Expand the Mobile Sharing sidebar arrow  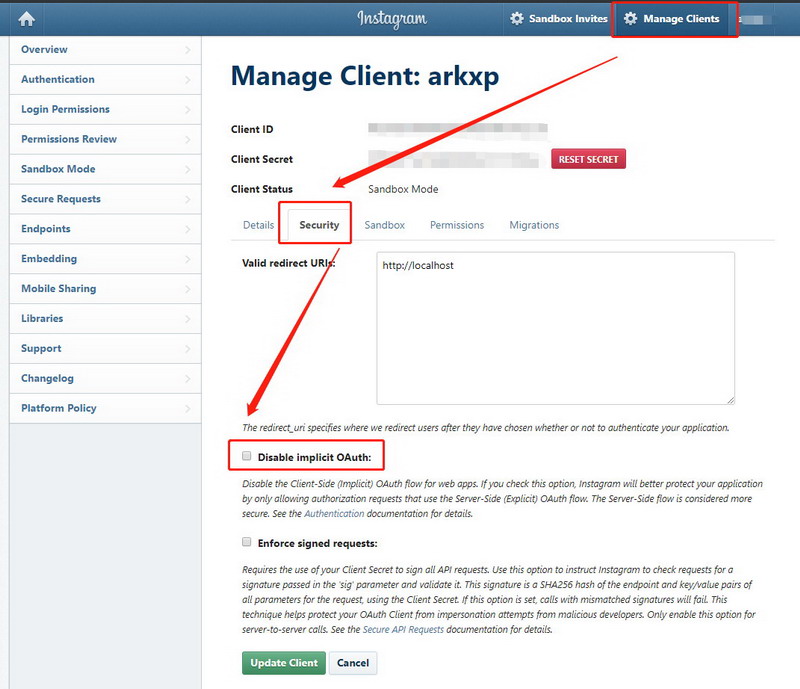[188, 289]
